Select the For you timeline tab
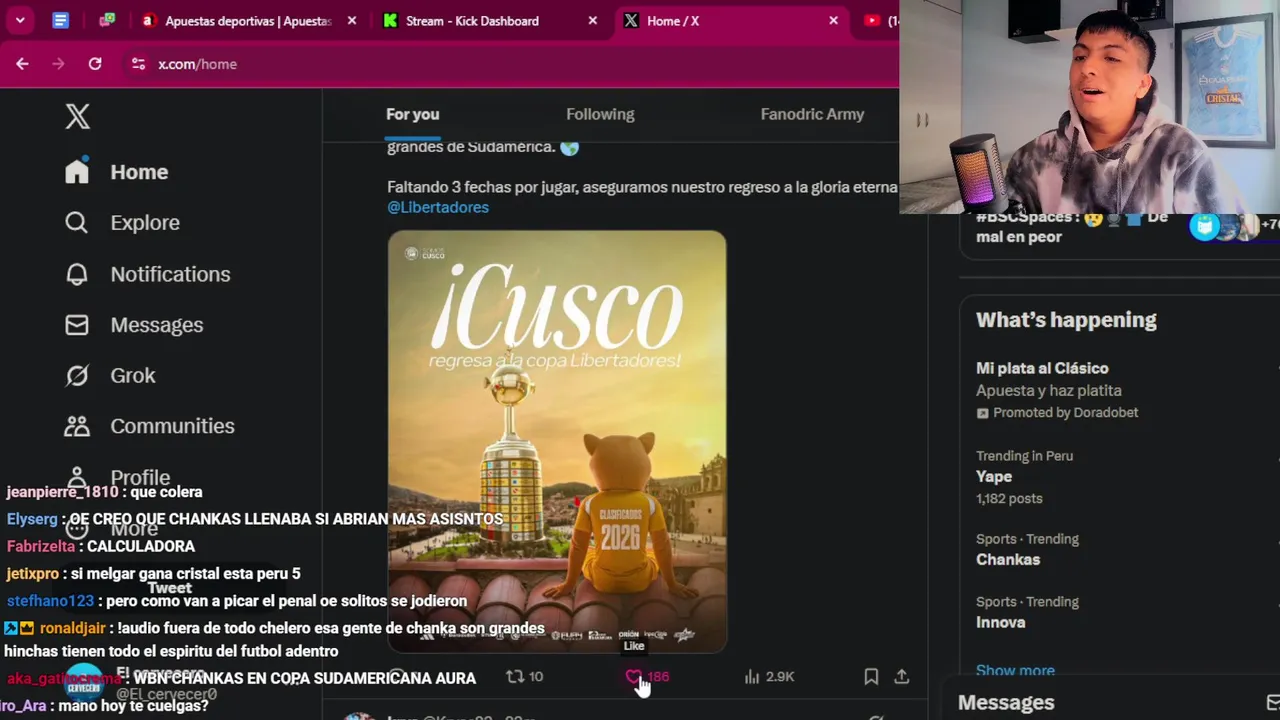The width and height of the screenshot is (1280, 720). [413, 114]
